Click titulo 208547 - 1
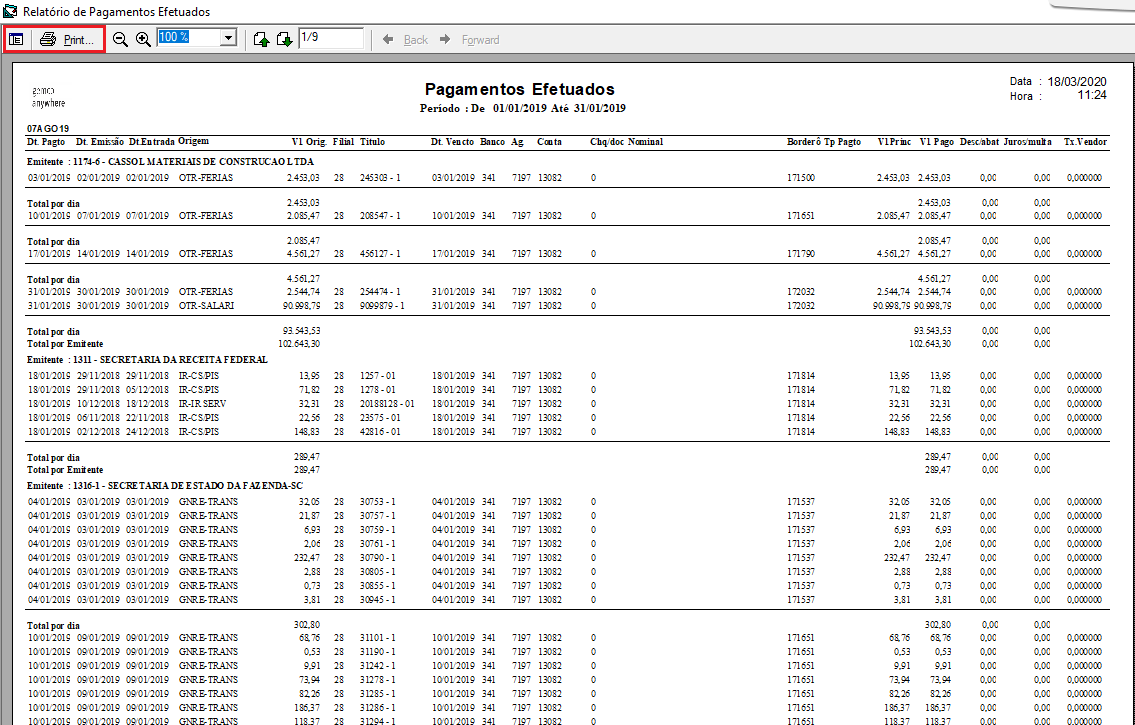The image size is (1135, 725). pos(380,216)
